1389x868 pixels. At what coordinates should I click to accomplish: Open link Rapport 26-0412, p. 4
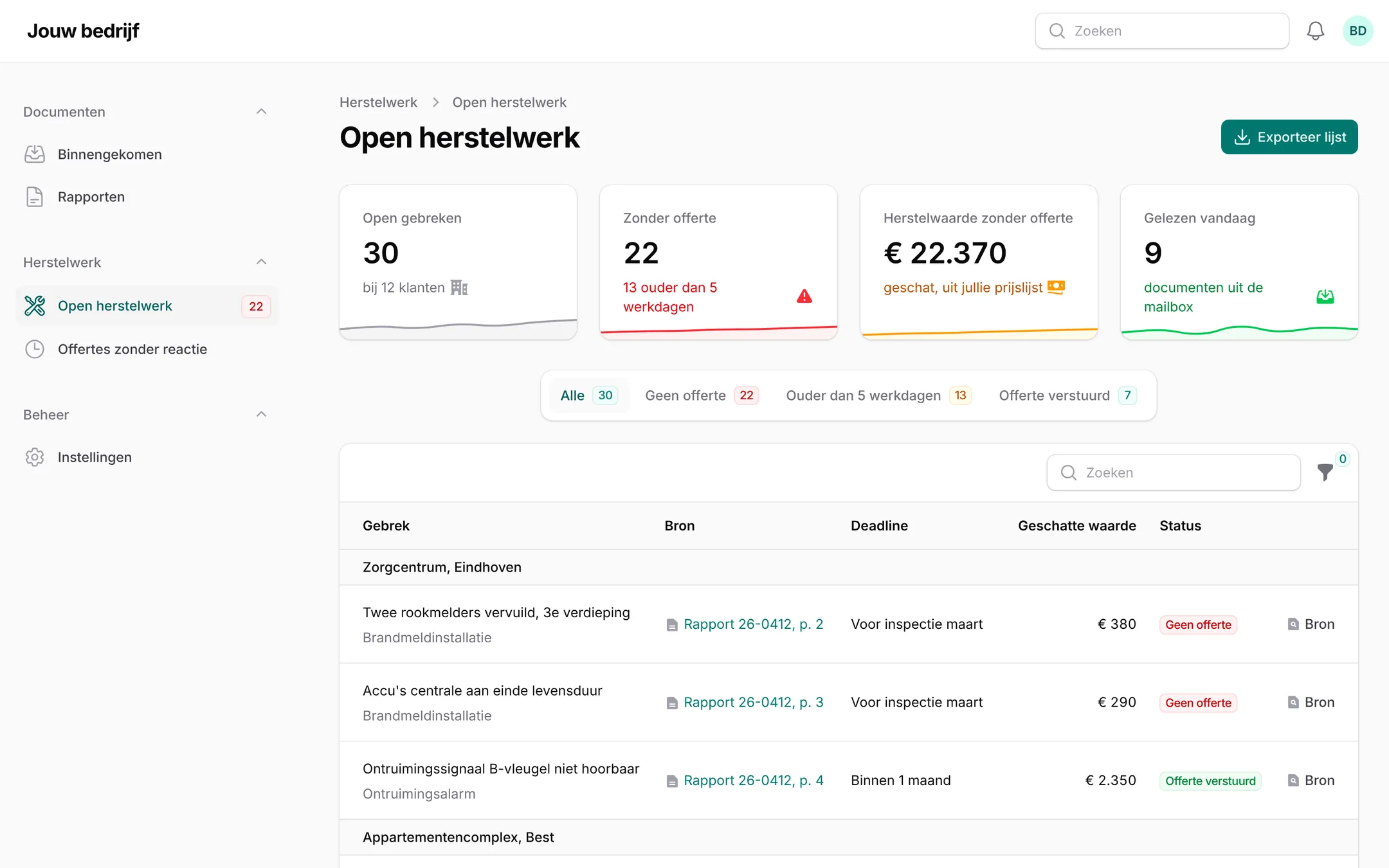[753, 781]
